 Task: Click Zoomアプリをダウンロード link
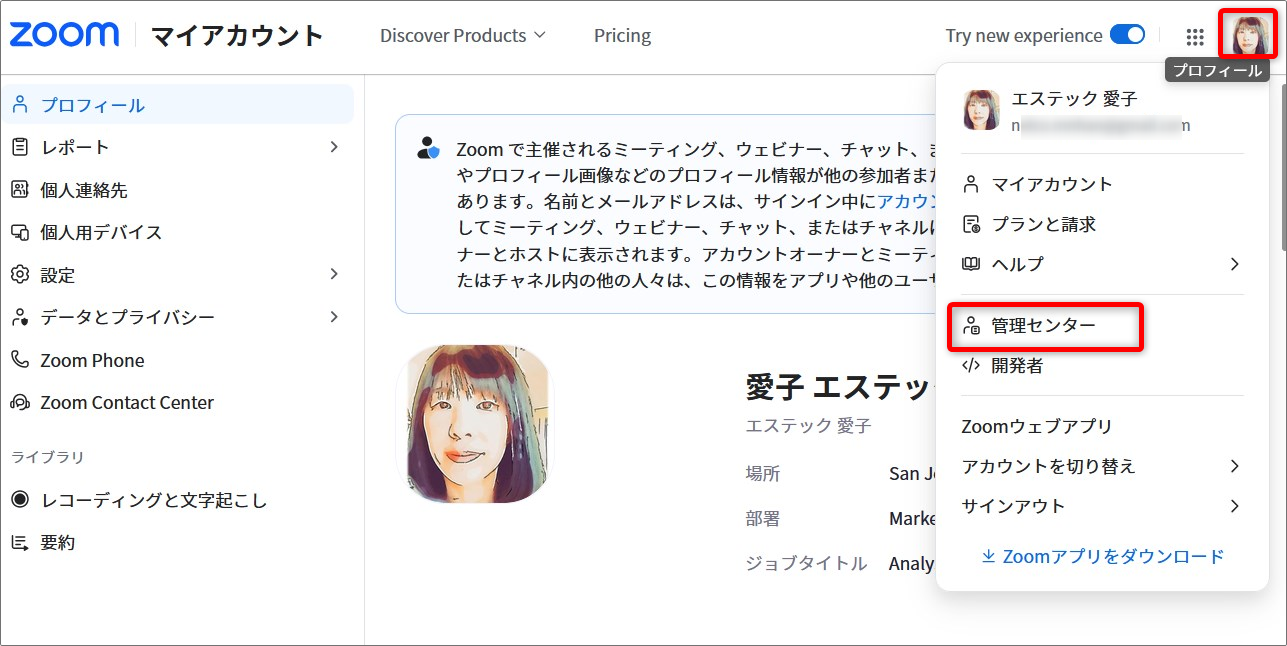(1102, 556)
